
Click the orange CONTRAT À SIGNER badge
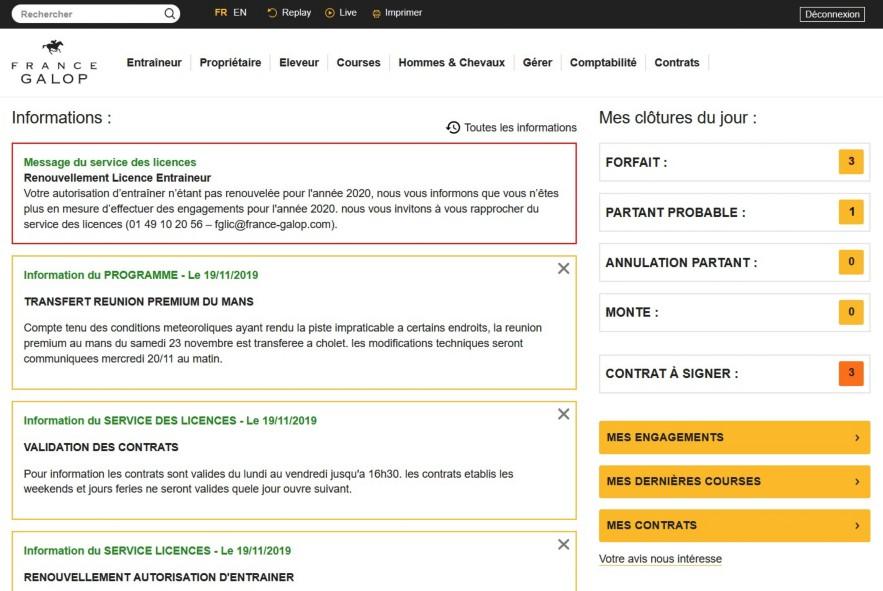click(x=852, y=373)
